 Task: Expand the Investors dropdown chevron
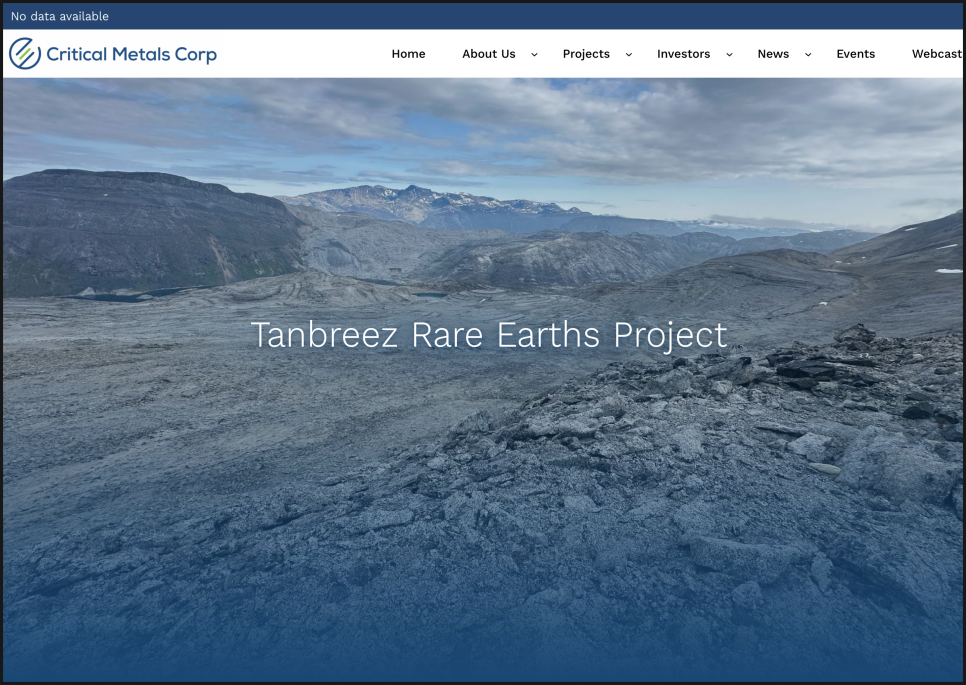tap(729, 55)
